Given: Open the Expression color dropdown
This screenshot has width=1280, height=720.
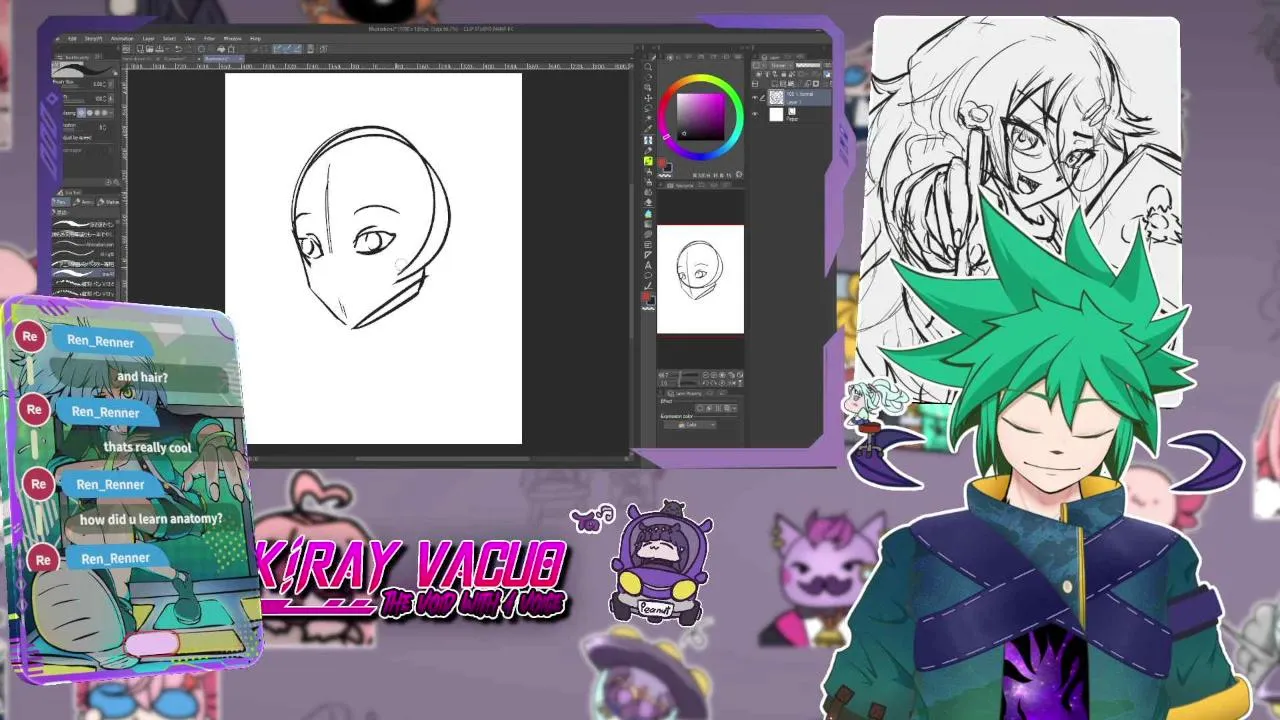Looking at the screenshot, I should (690, 425).
